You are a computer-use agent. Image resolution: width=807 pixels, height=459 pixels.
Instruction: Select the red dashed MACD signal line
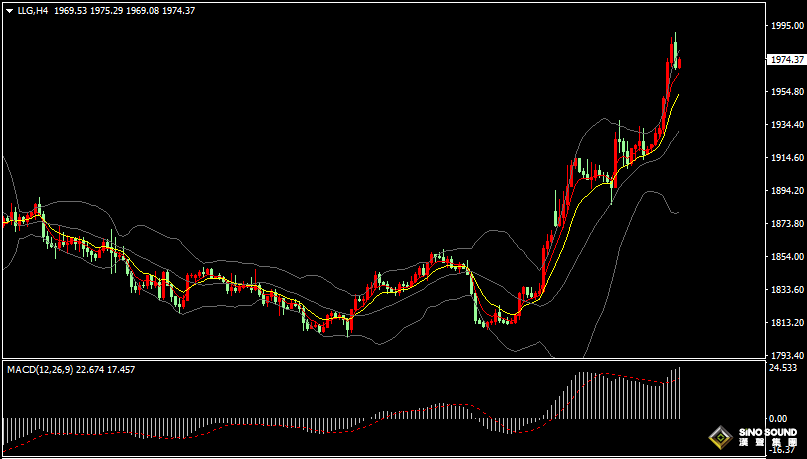click(x=620, y=378)
